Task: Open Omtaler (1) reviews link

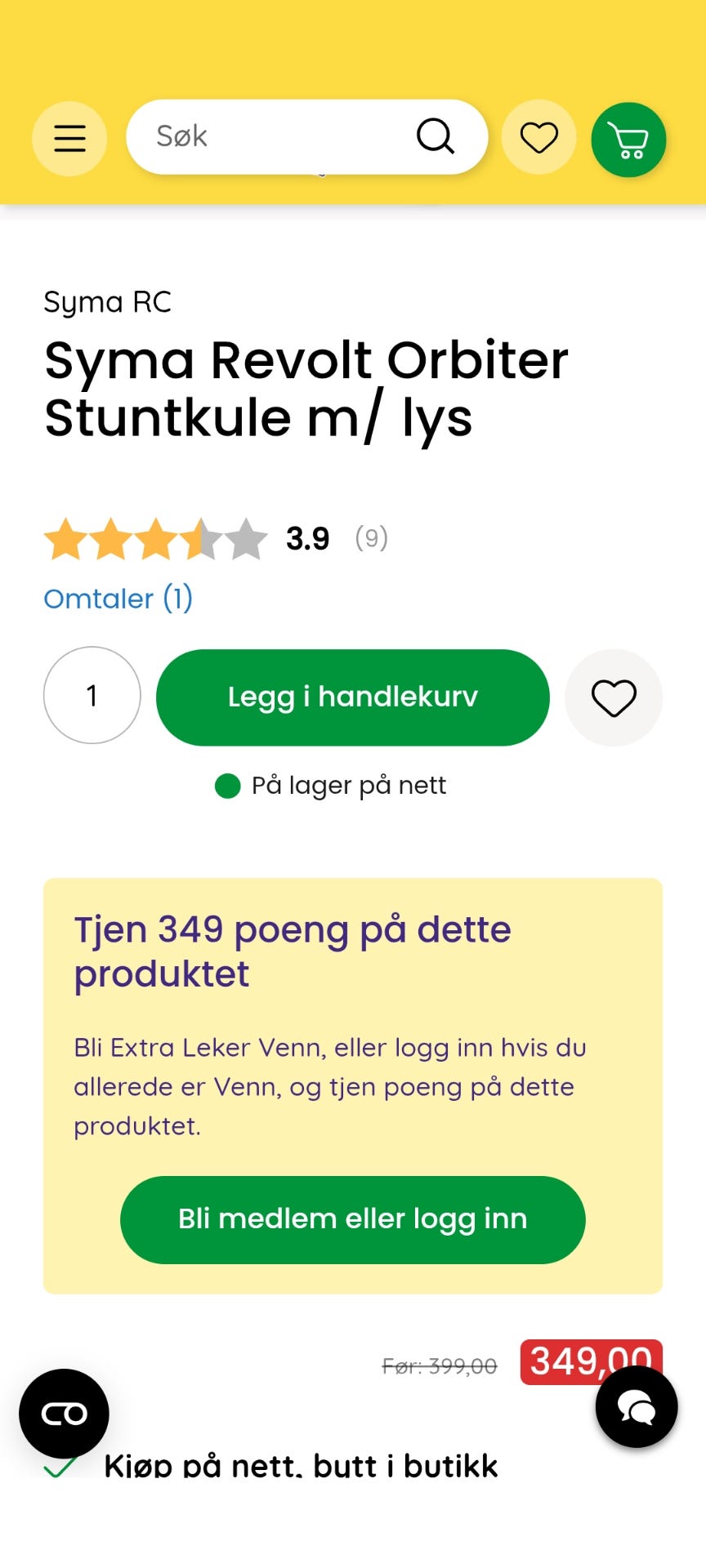Action: [118, 599]
